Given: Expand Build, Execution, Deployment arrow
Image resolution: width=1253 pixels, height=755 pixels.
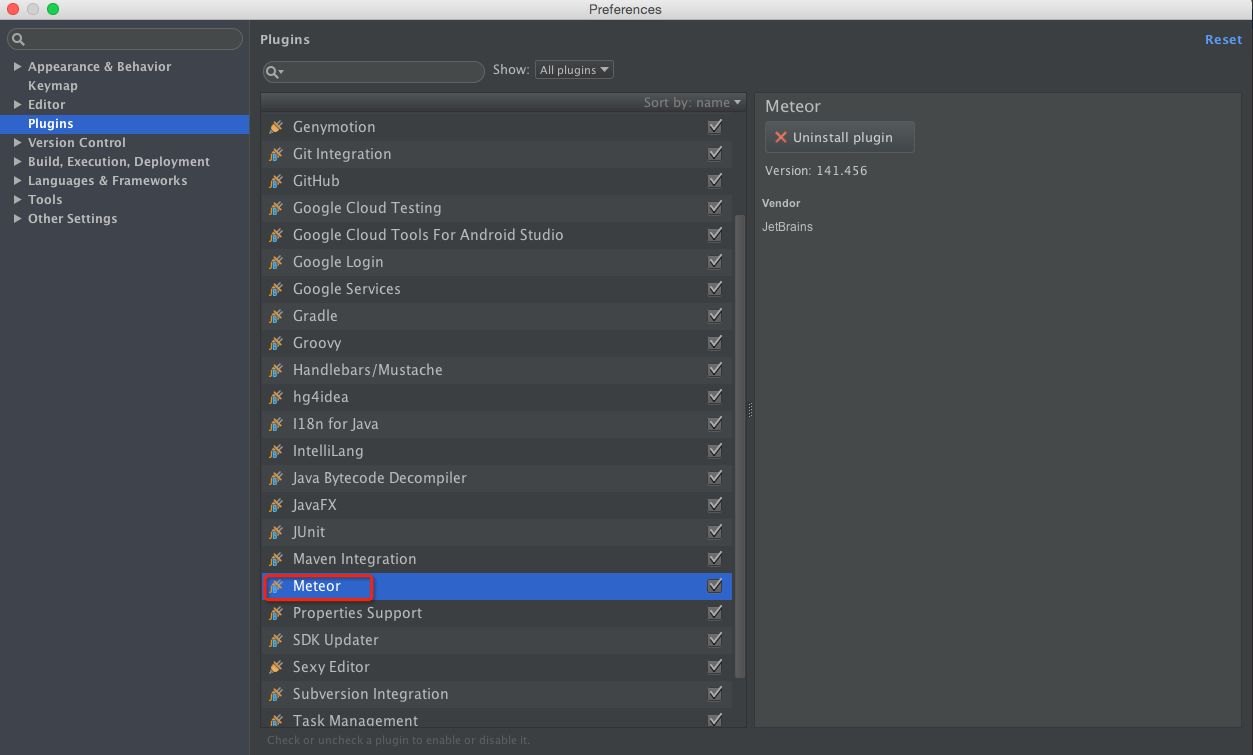Looking at the screenshot, I should (17, 162).
